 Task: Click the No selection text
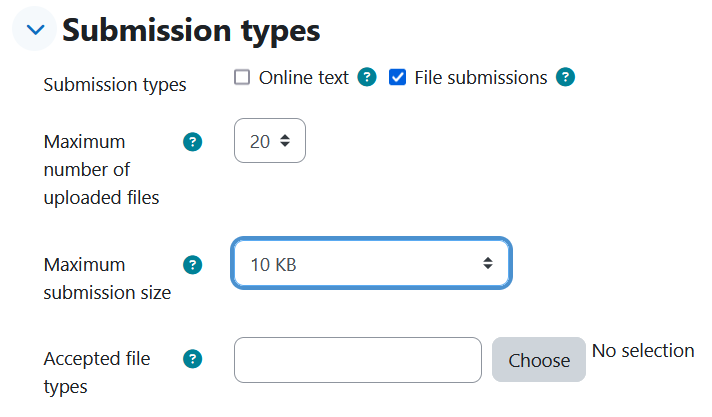(x=643, y=351)
